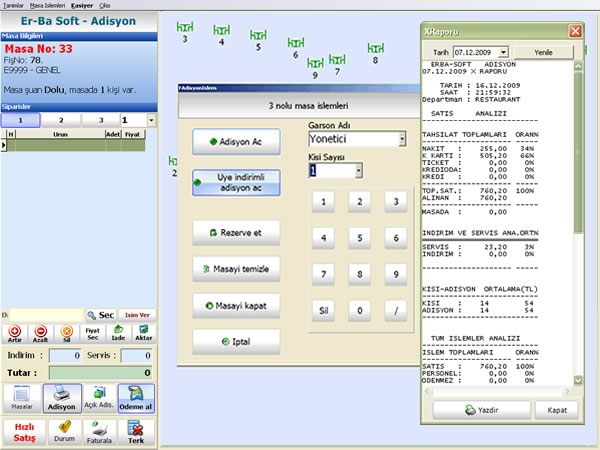
Task: Select table 8 icon on floor plan
Action: click(375, 49)
